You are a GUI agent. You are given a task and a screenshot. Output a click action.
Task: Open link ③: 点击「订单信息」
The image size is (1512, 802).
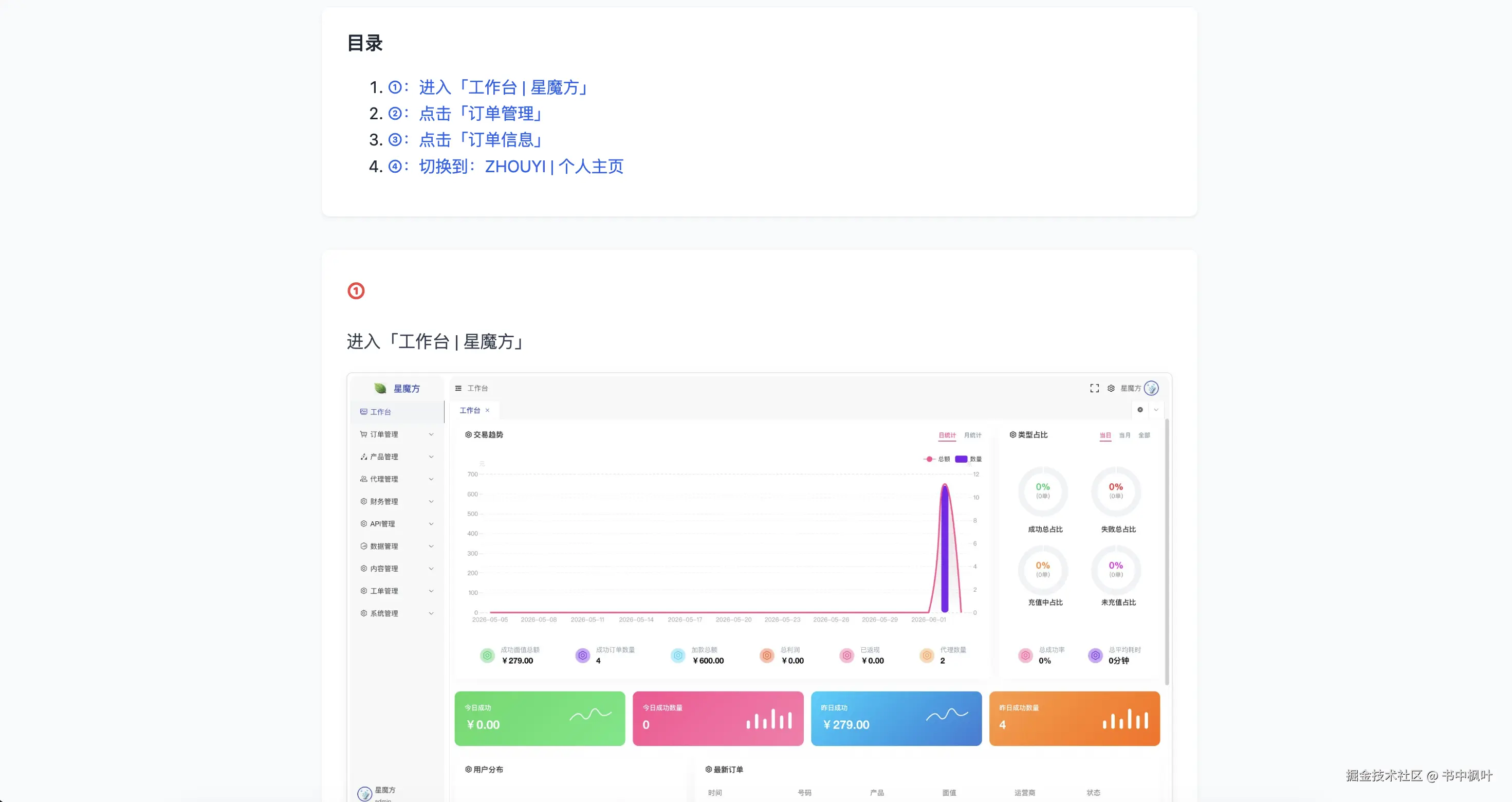[x=466, y=140]
